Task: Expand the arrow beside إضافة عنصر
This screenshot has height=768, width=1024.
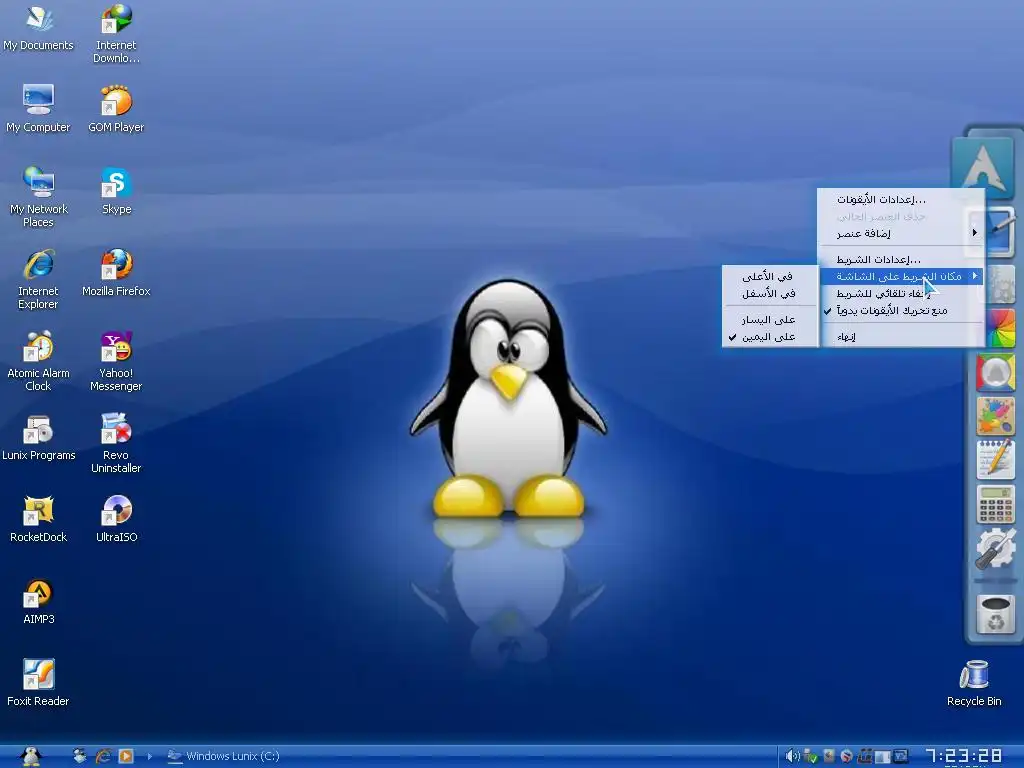Action: (x=974, y=233)
